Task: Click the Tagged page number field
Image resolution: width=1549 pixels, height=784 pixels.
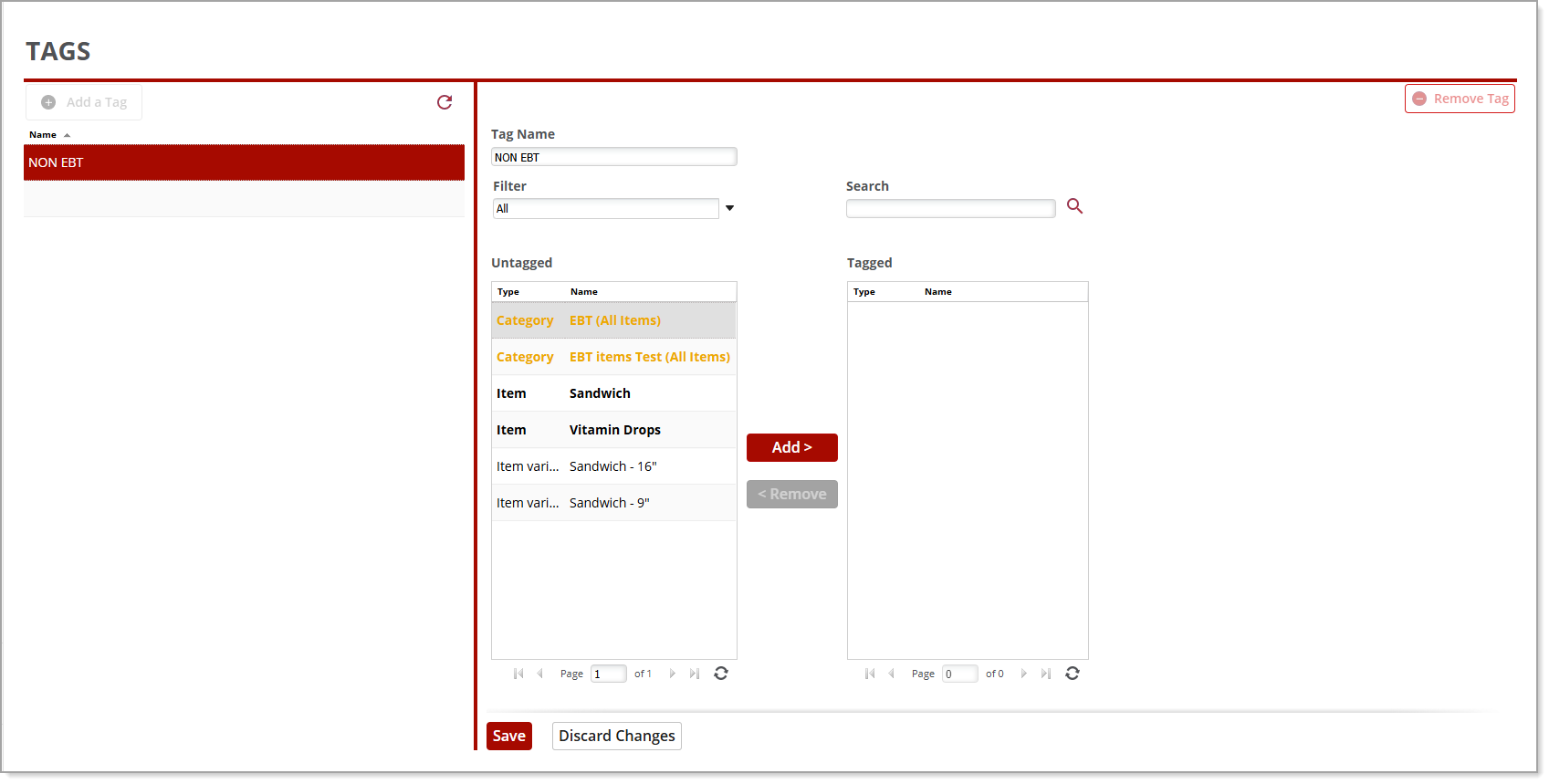Action: (959, 674)
